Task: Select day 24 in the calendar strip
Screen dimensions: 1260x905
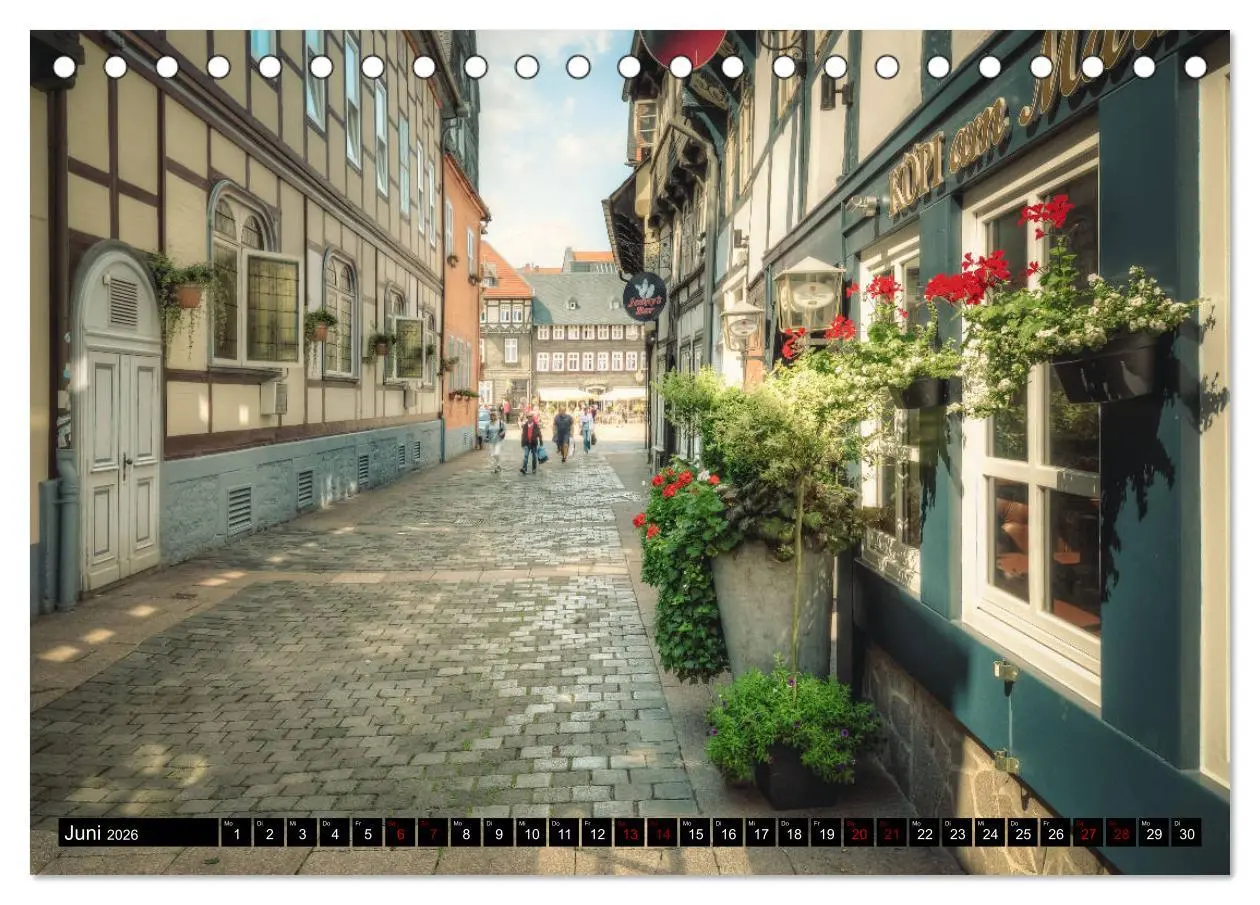Action: click(990, 833)
